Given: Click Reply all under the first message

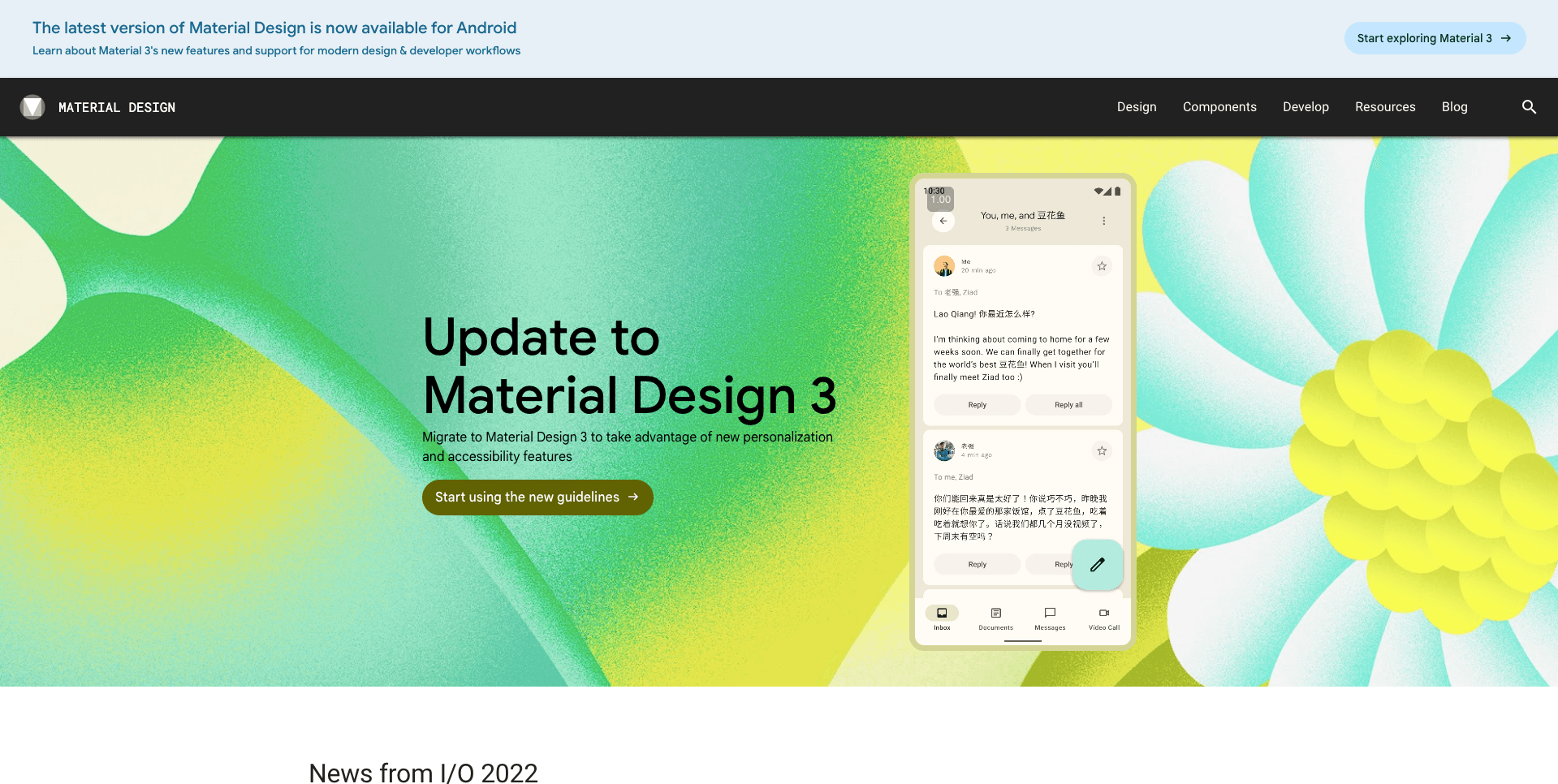Looking at the screenshot, I should point(1068,405).
